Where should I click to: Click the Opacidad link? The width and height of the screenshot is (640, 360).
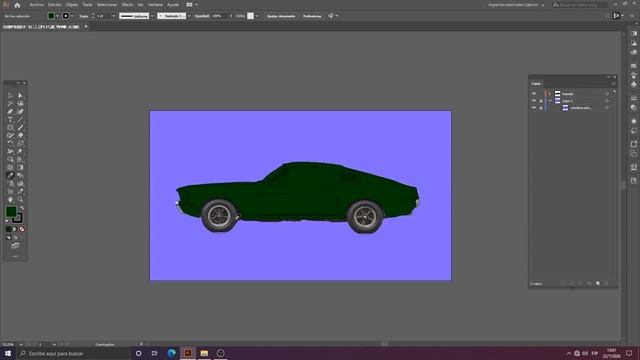(202, 16)
